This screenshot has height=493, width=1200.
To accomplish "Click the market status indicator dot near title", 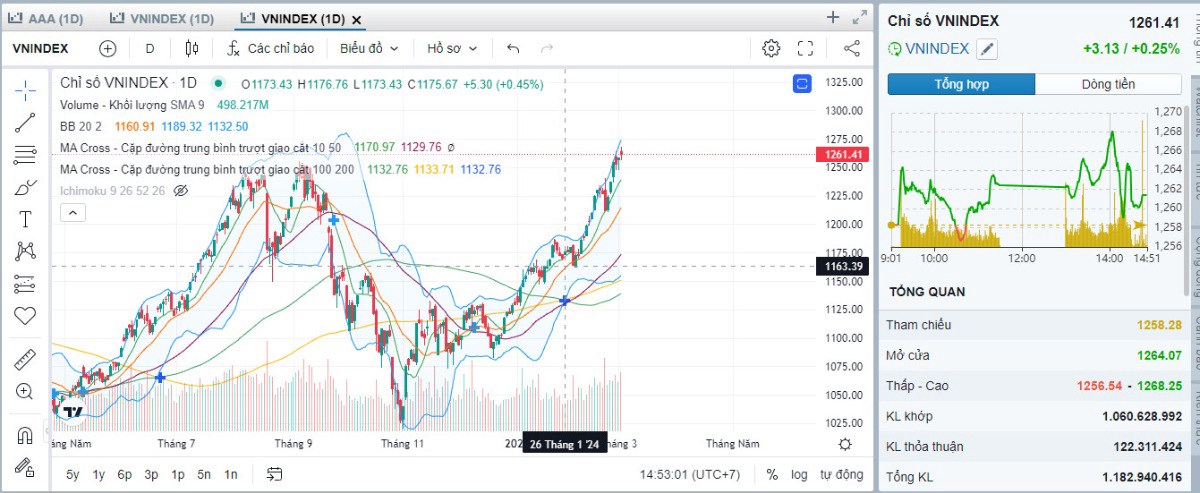I will click(218, 83).
